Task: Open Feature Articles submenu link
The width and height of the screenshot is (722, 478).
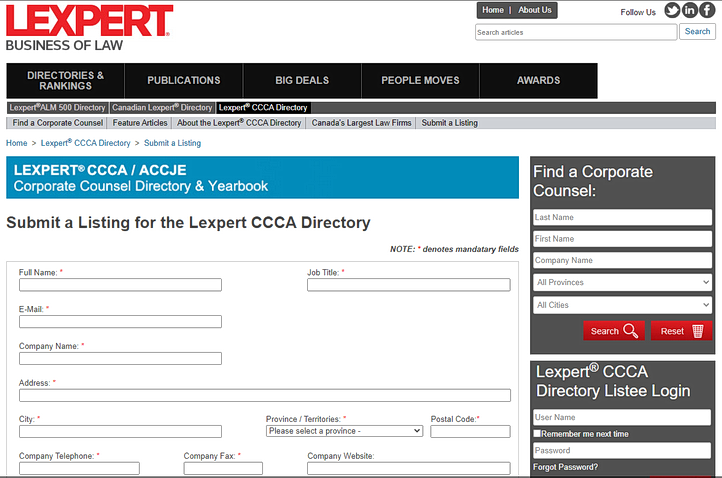Action: [x=140, y=123]
